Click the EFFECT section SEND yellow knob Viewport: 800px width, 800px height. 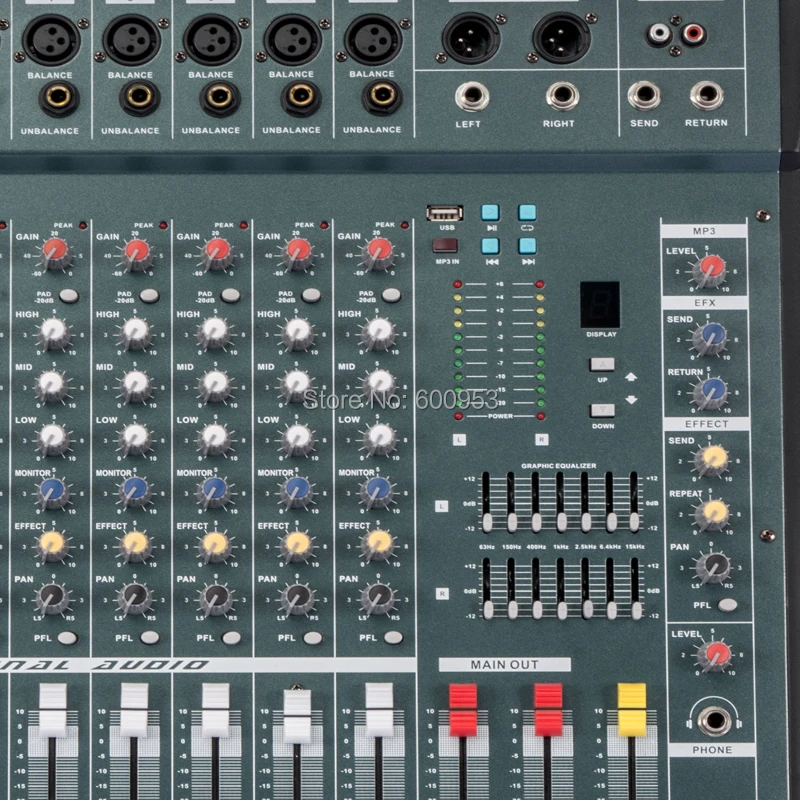click(714, 458)
